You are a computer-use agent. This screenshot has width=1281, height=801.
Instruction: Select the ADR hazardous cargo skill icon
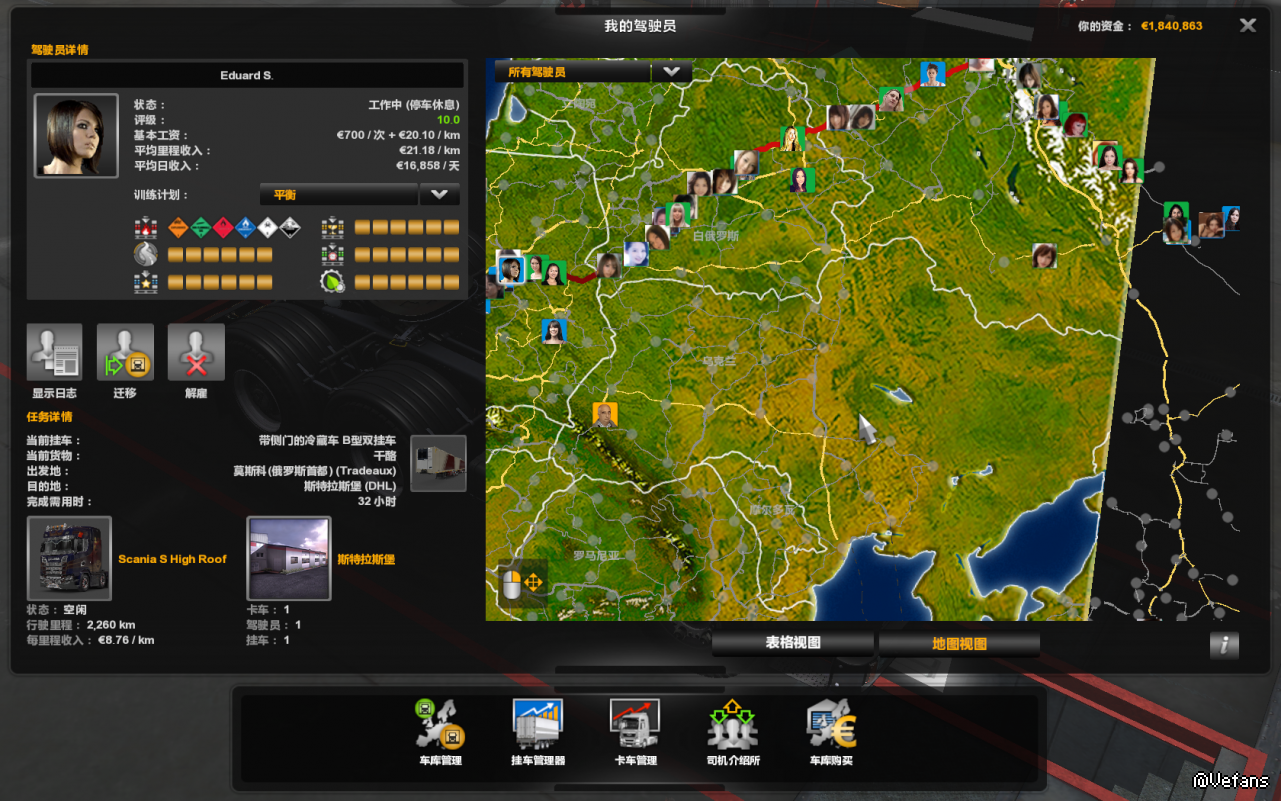pyautogui.click(x=146, y=228)
